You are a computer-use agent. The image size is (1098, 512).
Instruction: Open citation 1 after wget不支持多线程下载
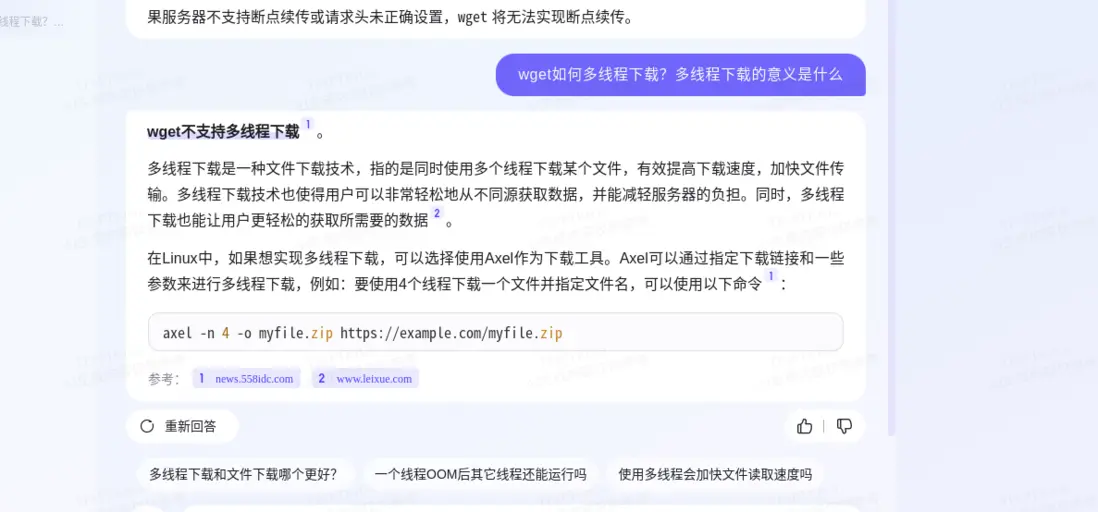click(x=308, y=125)
